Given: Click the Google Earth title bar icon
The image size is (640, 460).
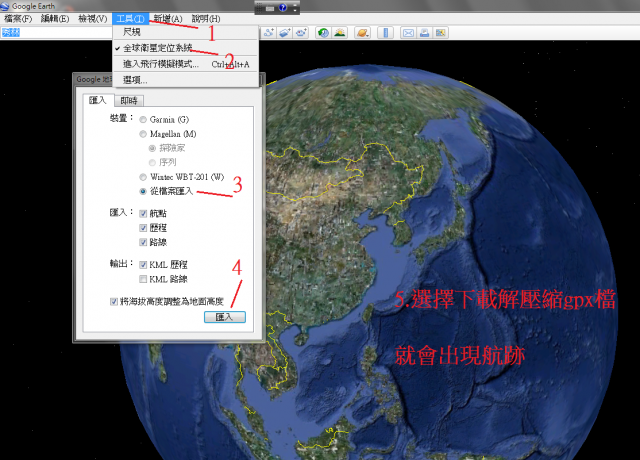Looking at the screenshot, I should (6, 6).
